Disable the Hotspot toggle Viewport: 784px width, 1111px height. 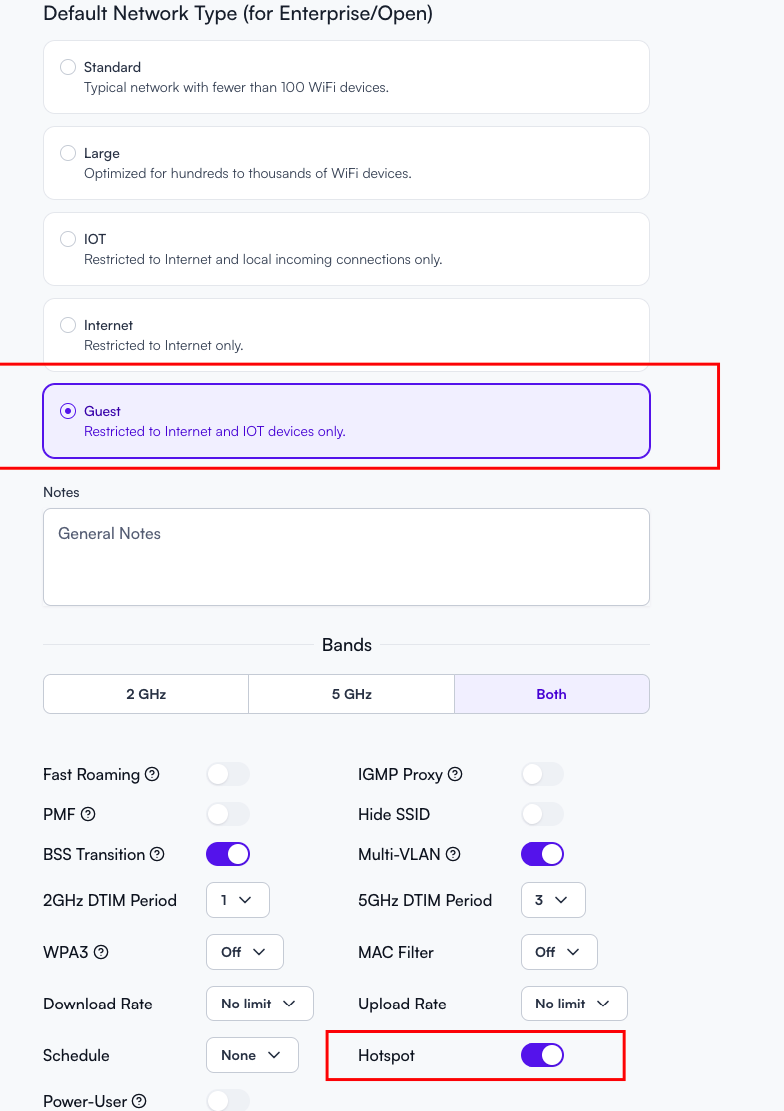(x=542, y=1055)
